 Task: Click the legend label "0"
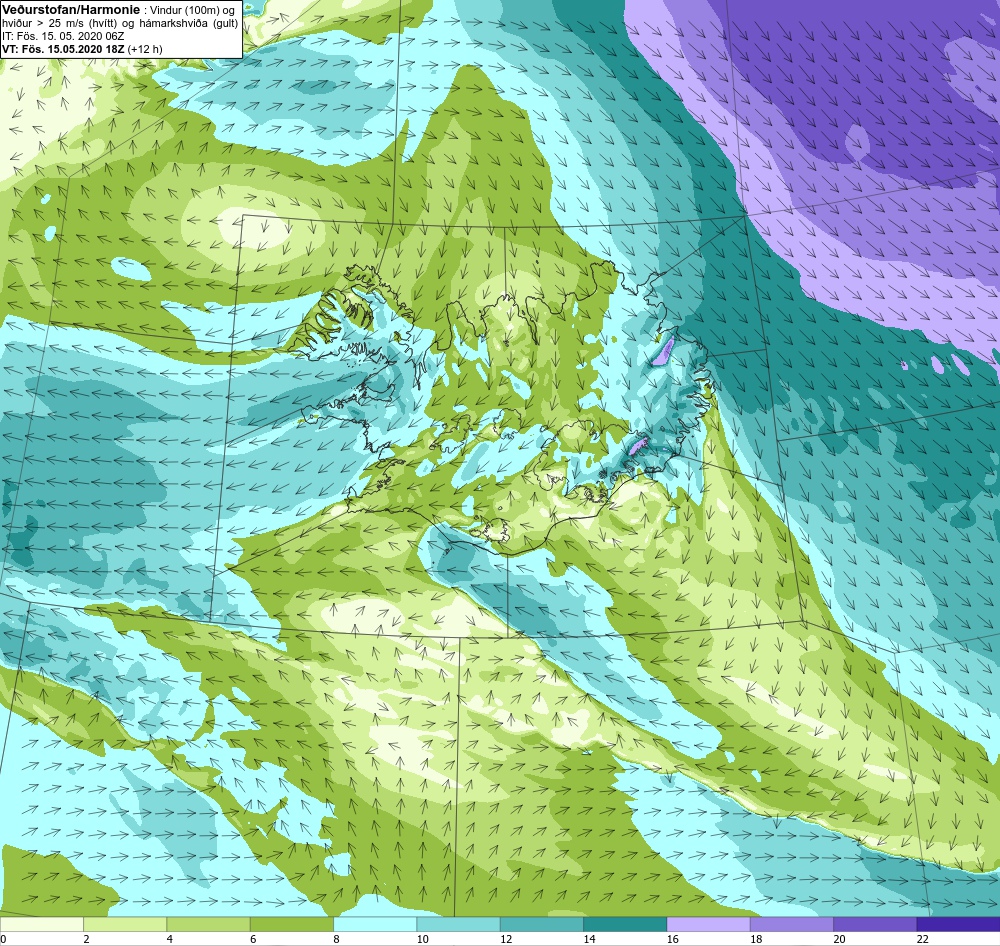coord(3,939)
